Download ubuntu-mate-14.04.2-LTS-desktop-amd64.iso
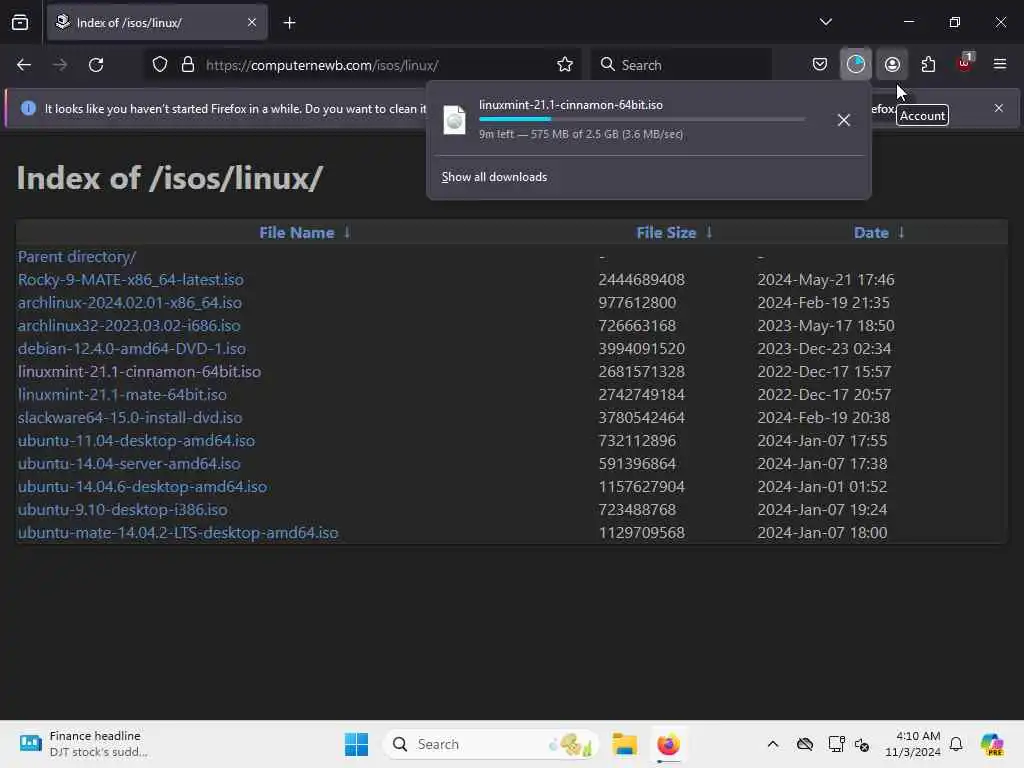This screenshot has width=1024, height=768. click(x=178, y=533)
